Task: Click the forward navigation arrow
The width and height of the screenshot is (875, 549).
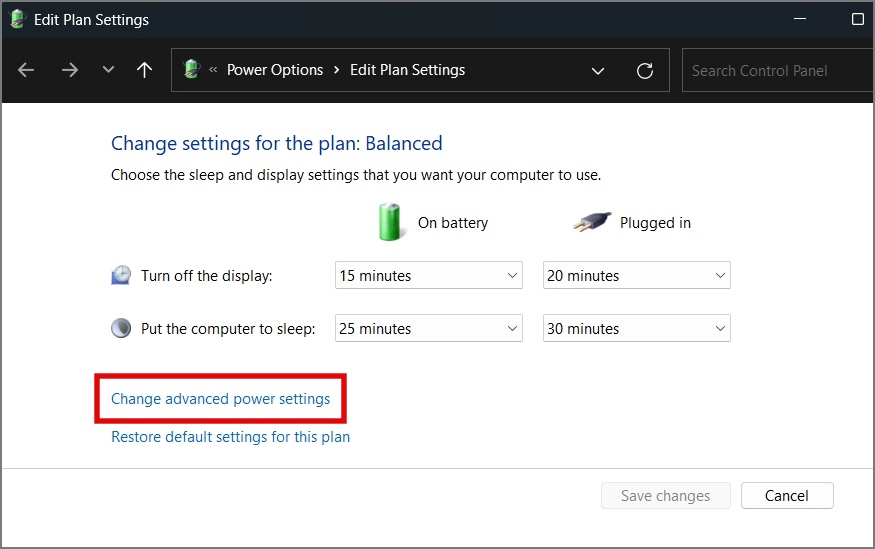Action: [70, 70]
